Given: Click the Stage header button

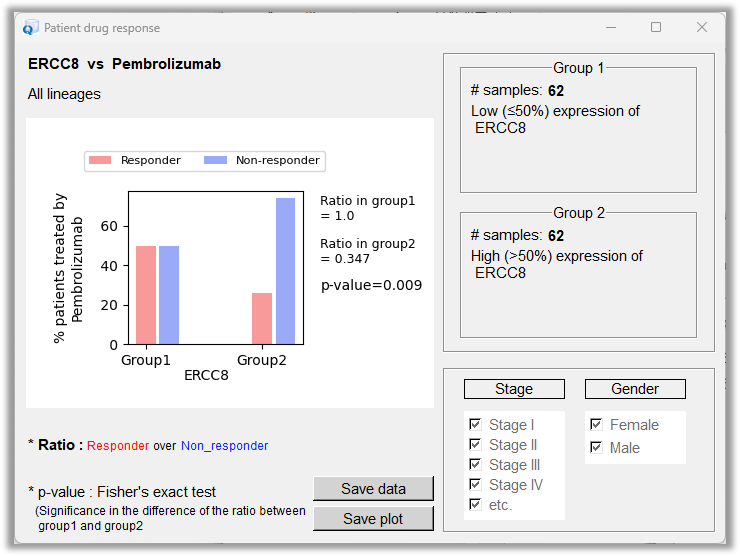Looking at the screenshot, I should pos(514,389).
